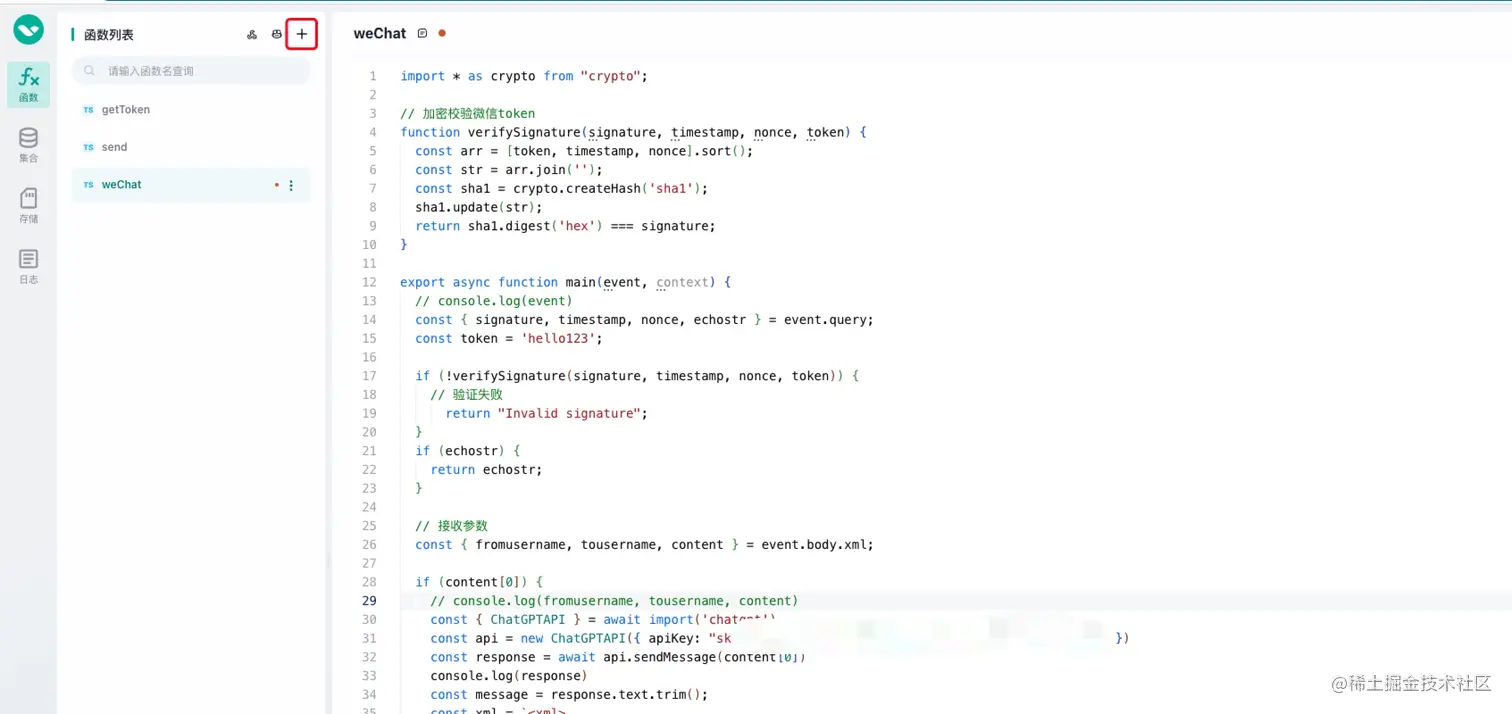Click the response.text.trim() line

pyautogui.click(x=569, y=694)
